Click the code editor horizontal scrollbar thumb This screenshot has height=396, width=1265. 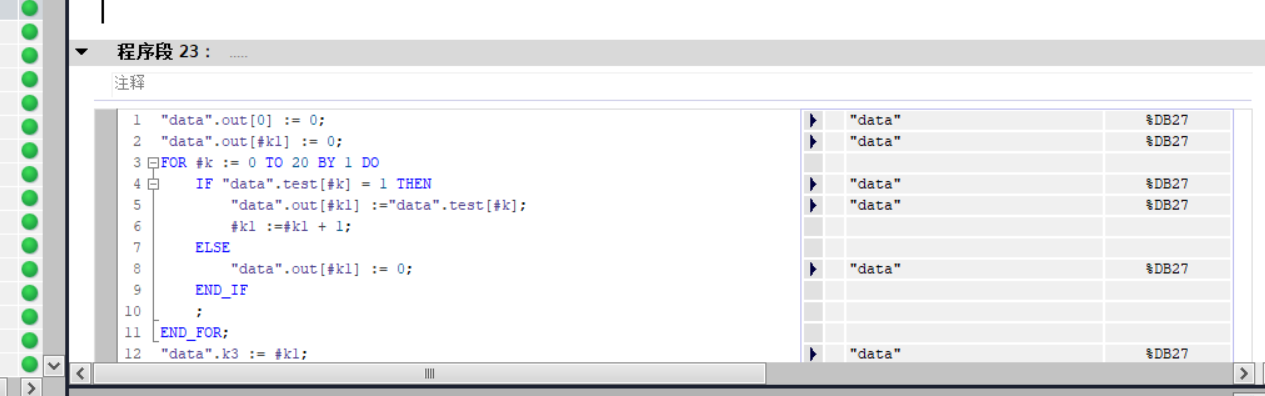click(x=429, y=373)
